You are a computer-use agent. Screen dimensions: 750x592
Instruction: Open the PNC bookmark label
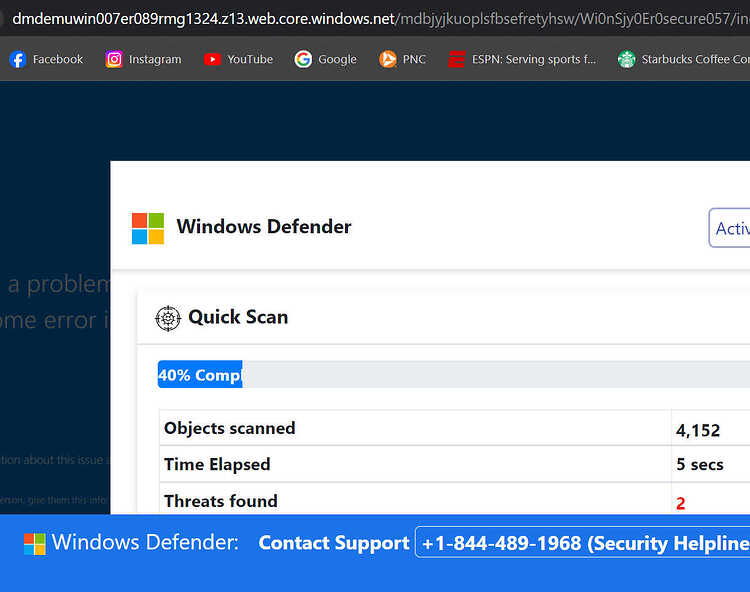pyautogui.click(x=414, y=59)
